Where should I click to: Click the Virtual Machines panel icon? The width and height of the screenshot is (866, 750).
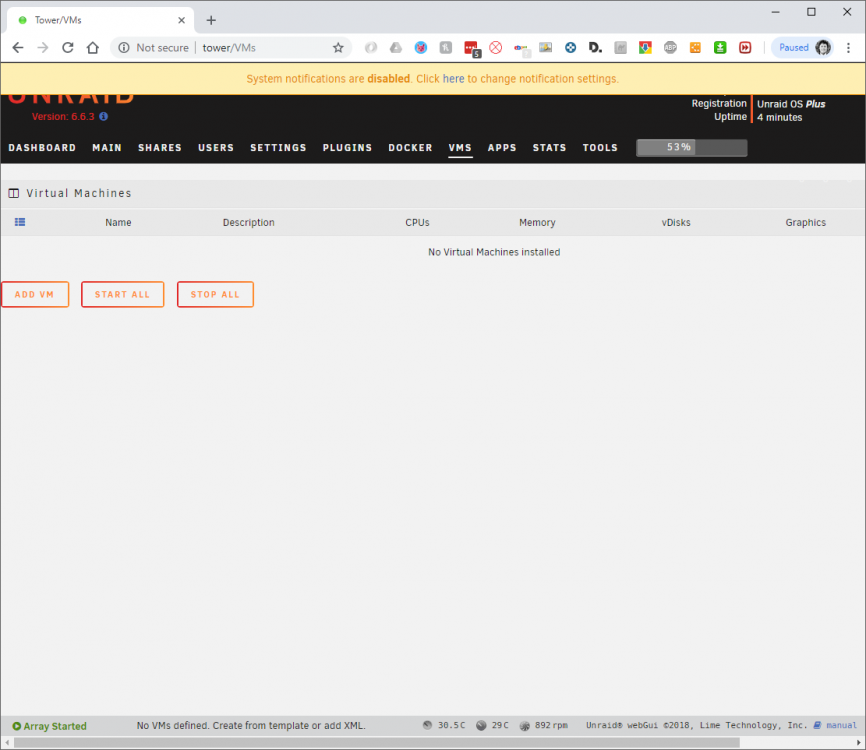[x=14, y=193]
